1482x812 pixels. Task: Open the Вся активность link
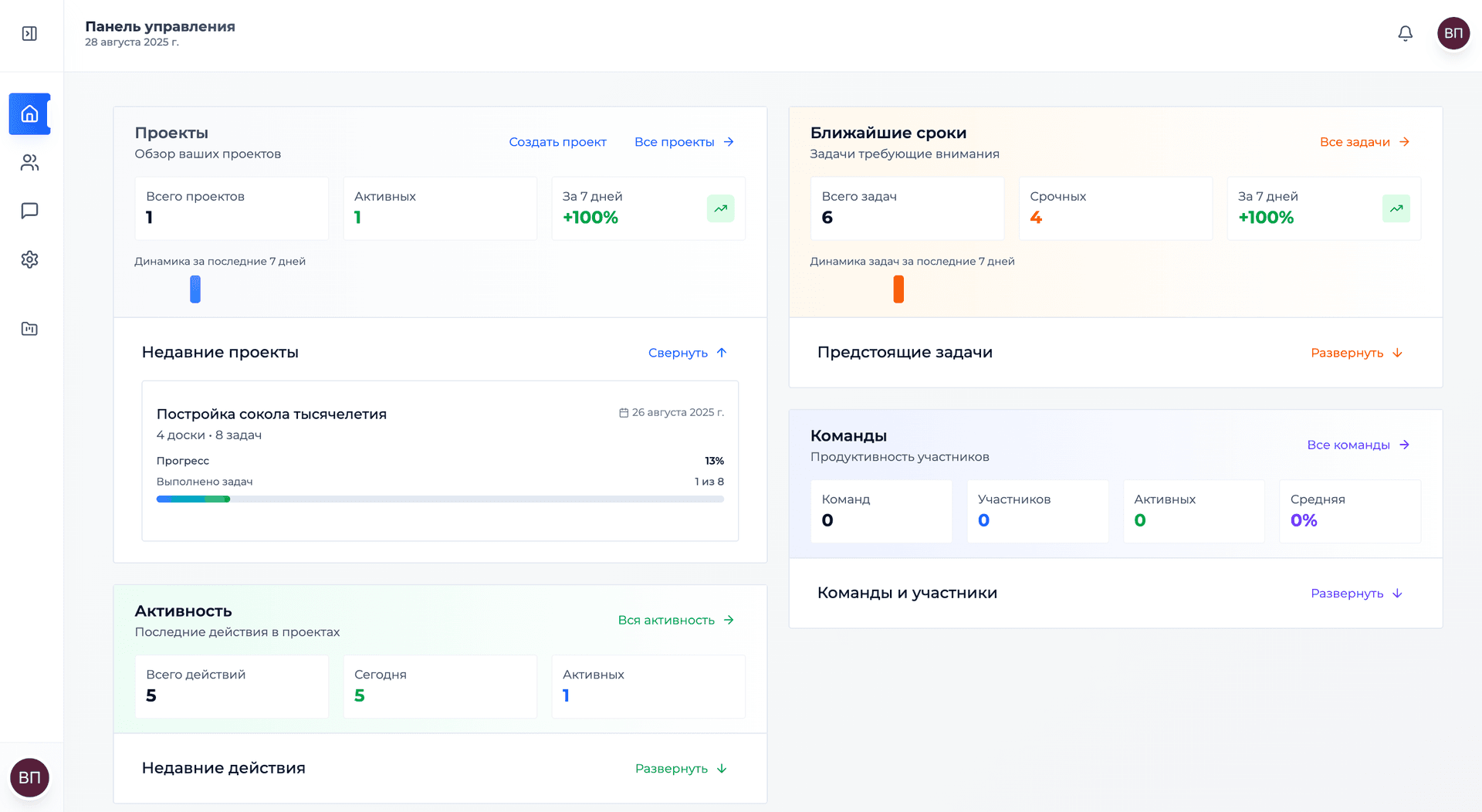pyautogui.click(x=675, y=621)
